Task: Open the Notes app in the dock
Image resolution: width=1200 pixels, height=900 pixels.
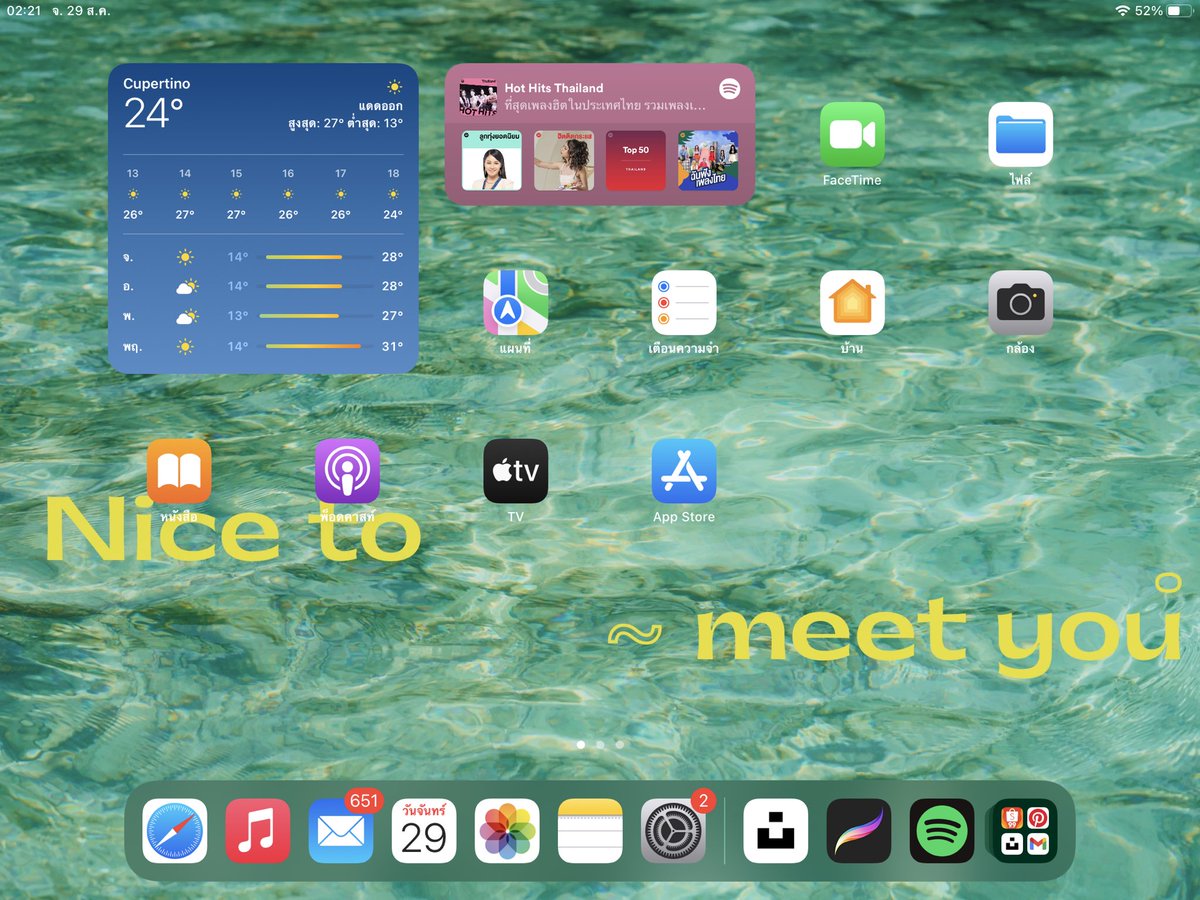Action: 590,831
